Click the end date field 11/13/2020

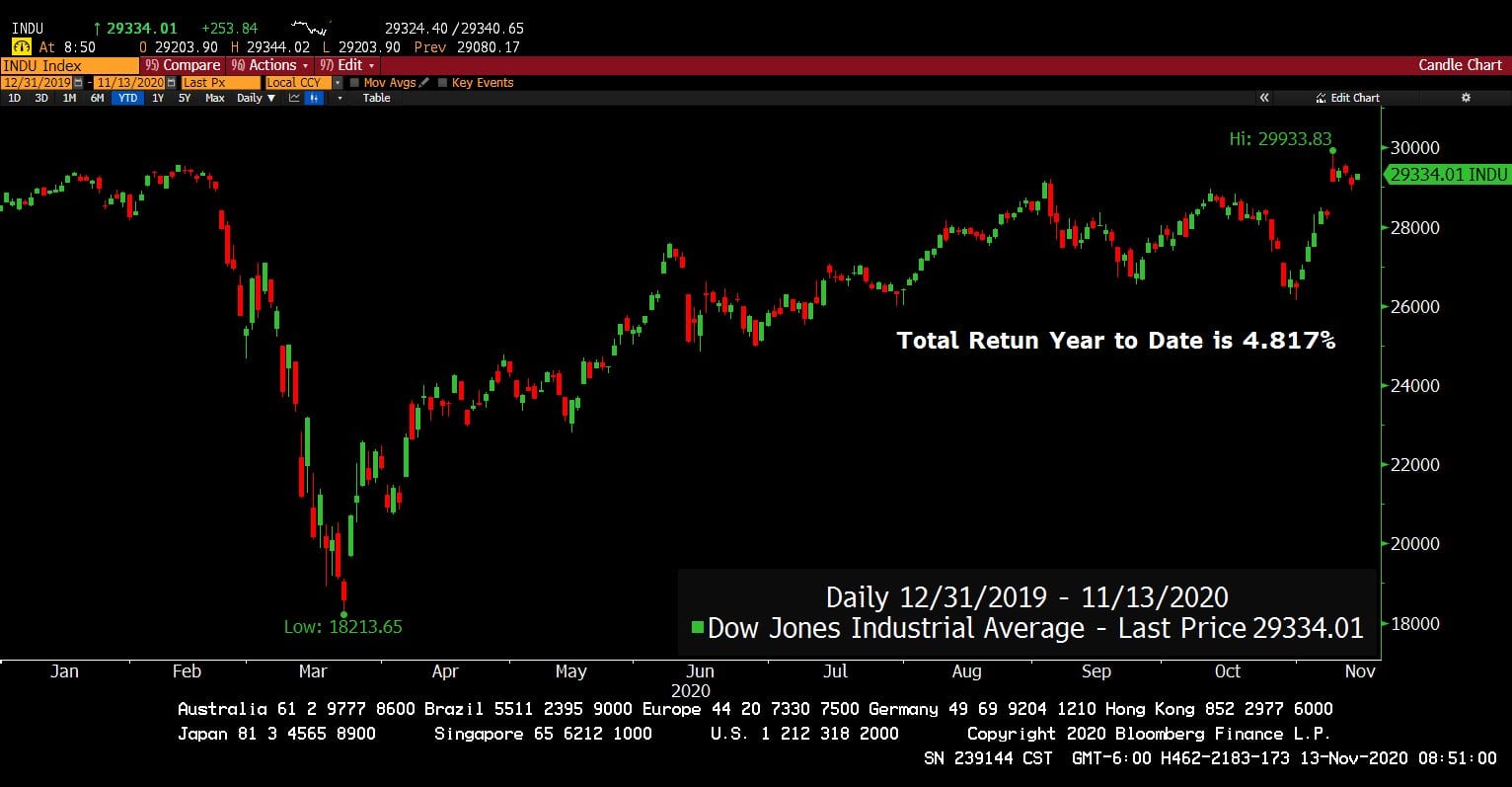129,83
